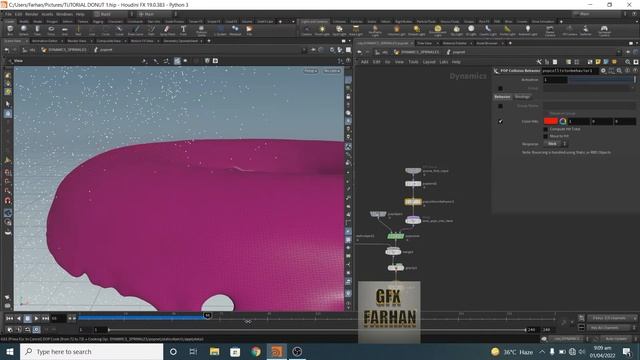
Task: Toggle the Group Name checkbox
Action: click(500, 106)
